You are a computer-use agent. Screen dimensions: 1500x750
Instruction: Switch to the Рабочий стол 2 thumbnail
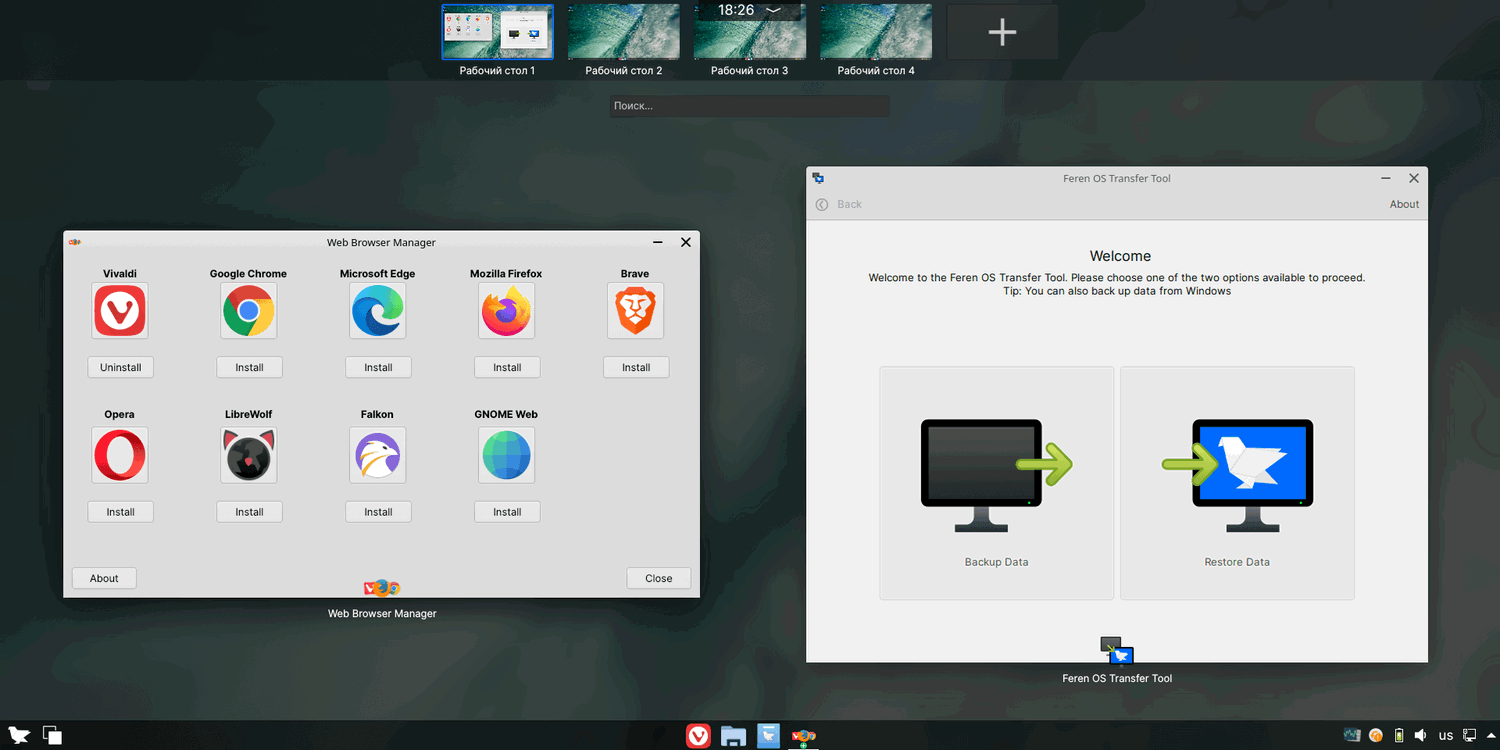tap(623, 32)
